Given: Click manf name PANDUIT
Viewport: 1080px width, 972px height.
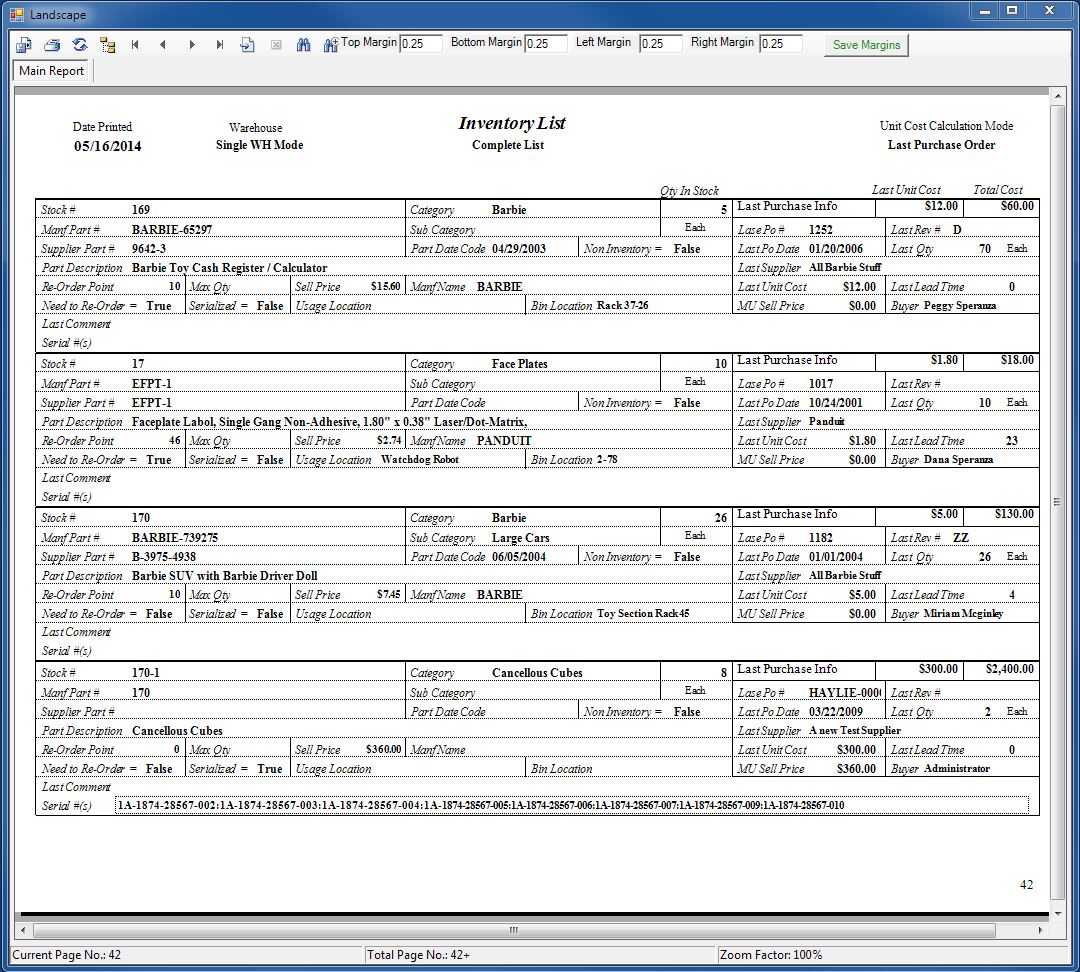Looking at the screenshot, I should (x=504, y=441).
